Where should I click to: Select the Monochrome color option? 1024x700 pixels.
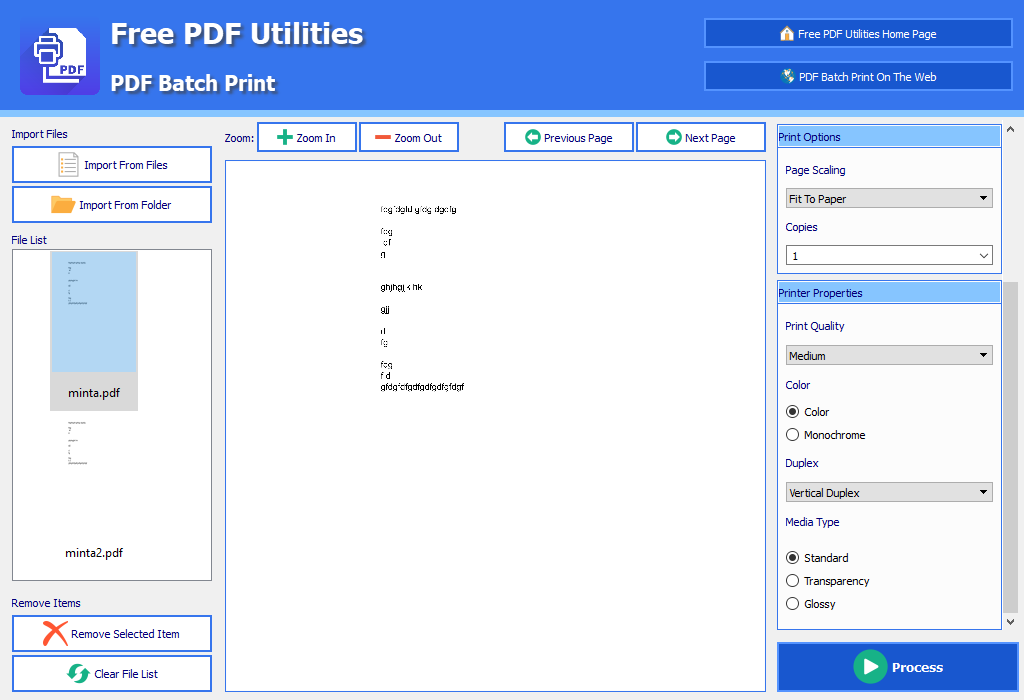pyautogui.click(x=793, y=435)
